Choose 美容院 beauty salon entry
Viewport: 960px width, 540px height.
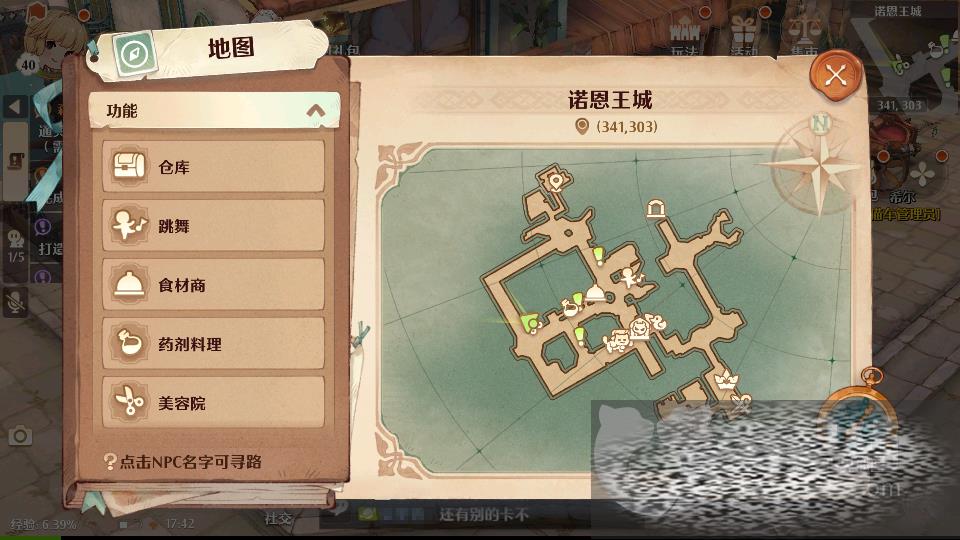pos(213,403)
